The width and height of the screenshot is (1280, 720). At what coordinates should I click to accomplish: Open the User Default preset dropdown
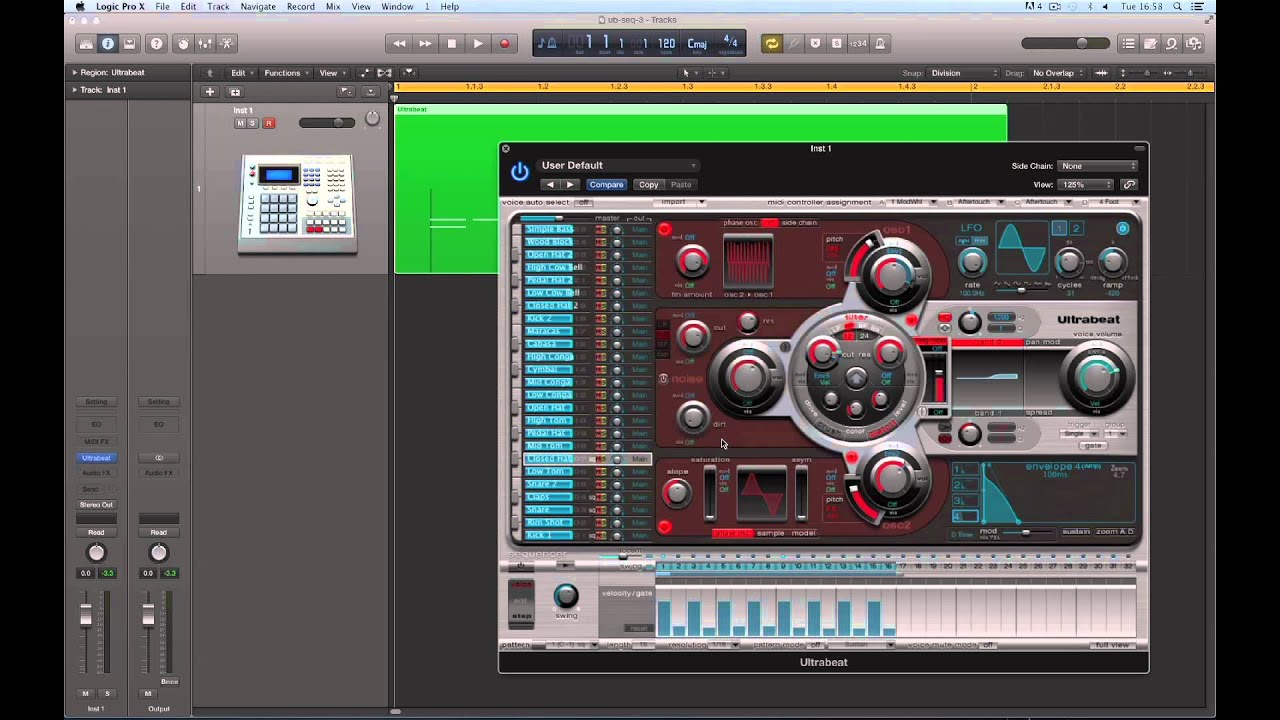(x=618, y=165)
